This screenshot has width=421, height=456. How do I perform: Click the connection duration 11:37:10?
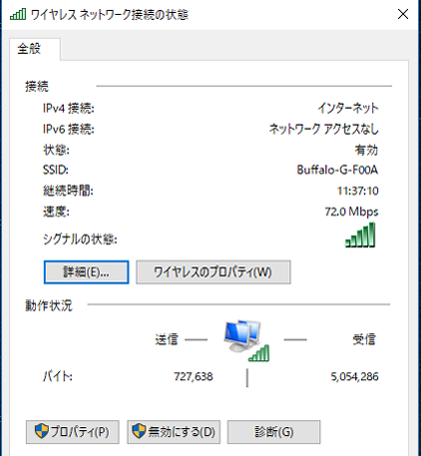pos(358,191)
